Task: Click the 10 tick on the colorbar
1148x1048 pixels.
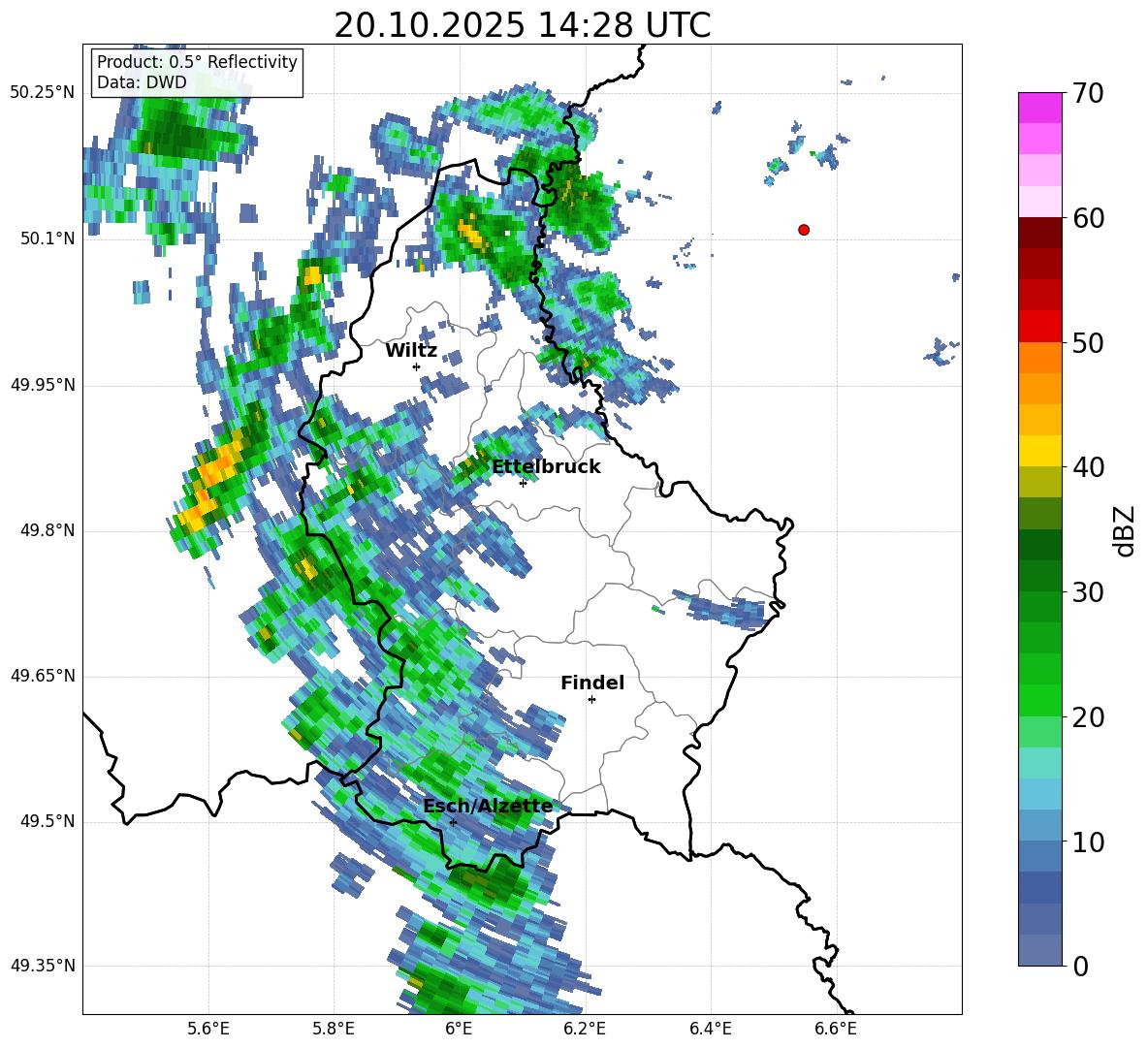Action: coord(1088,842)
